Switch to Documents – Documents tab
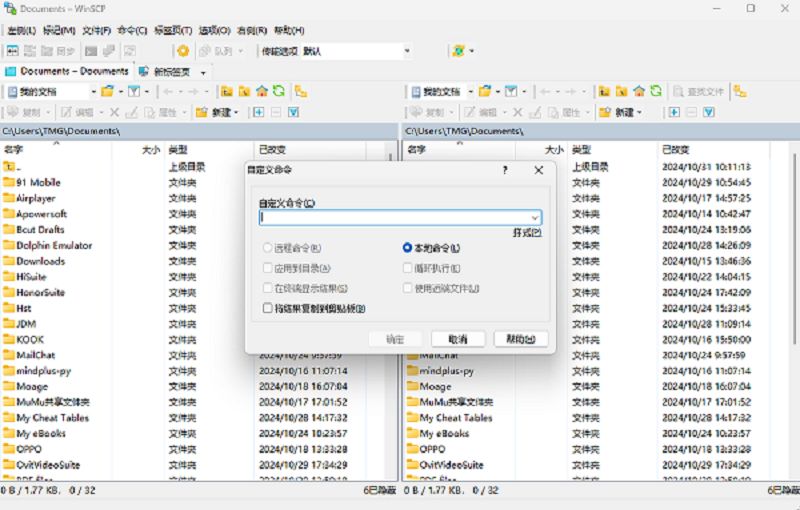This screenshot has height=510, width=800. (x=67, y=71)
